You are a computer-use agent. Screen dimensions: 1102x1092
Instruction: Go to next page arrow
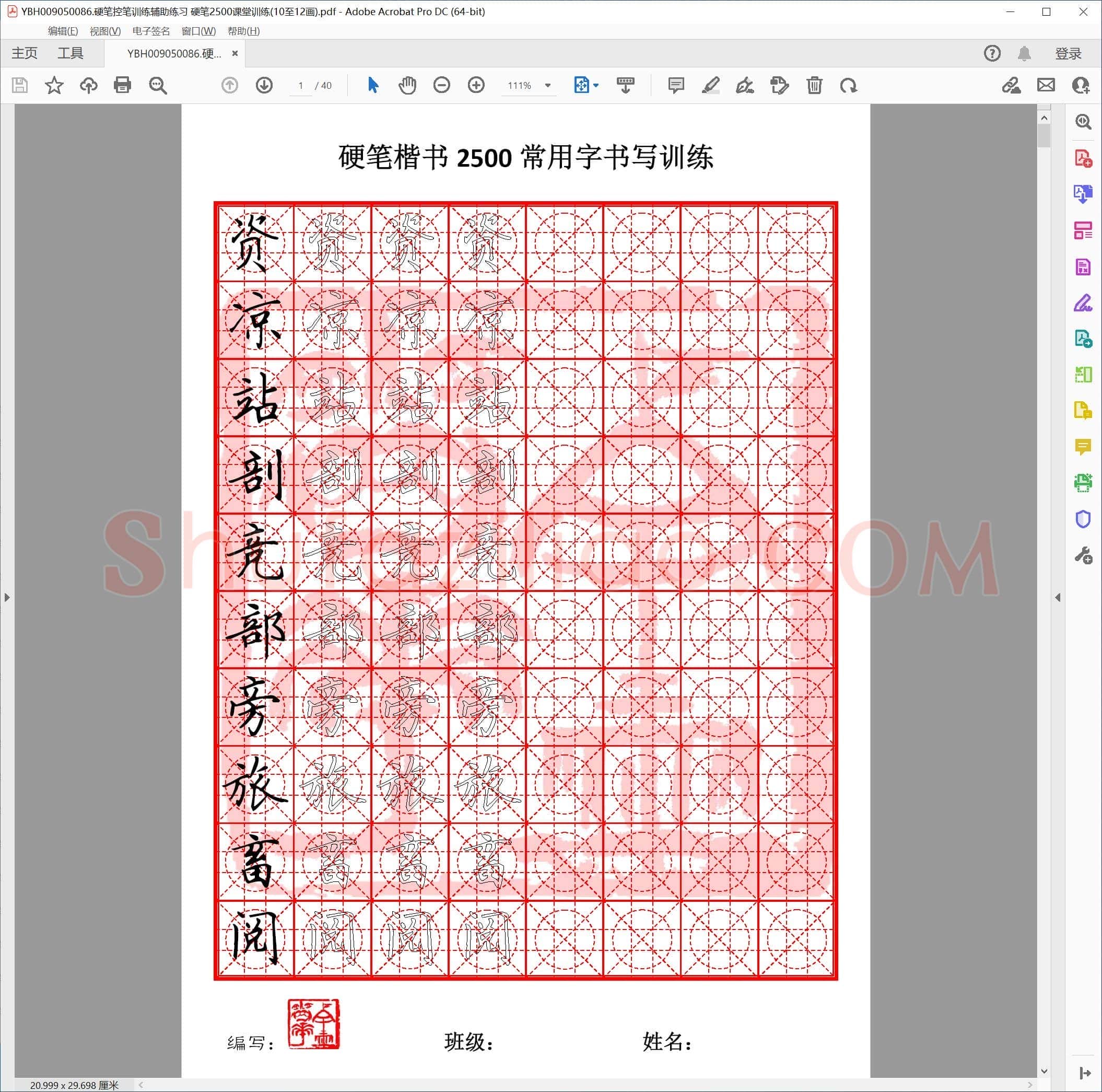pyautogui.click(x=264, y=86)
